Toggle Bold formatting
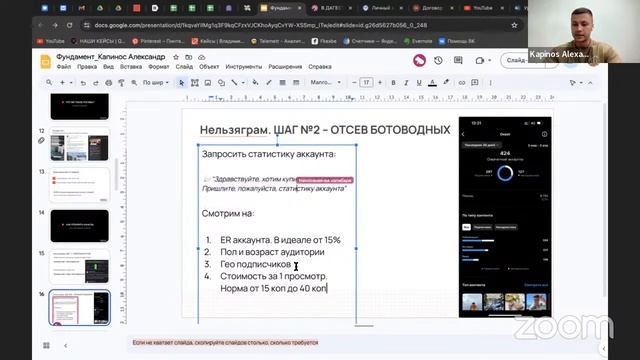Image resolution: width=640 pixels, height=360 pixels. 393,83
